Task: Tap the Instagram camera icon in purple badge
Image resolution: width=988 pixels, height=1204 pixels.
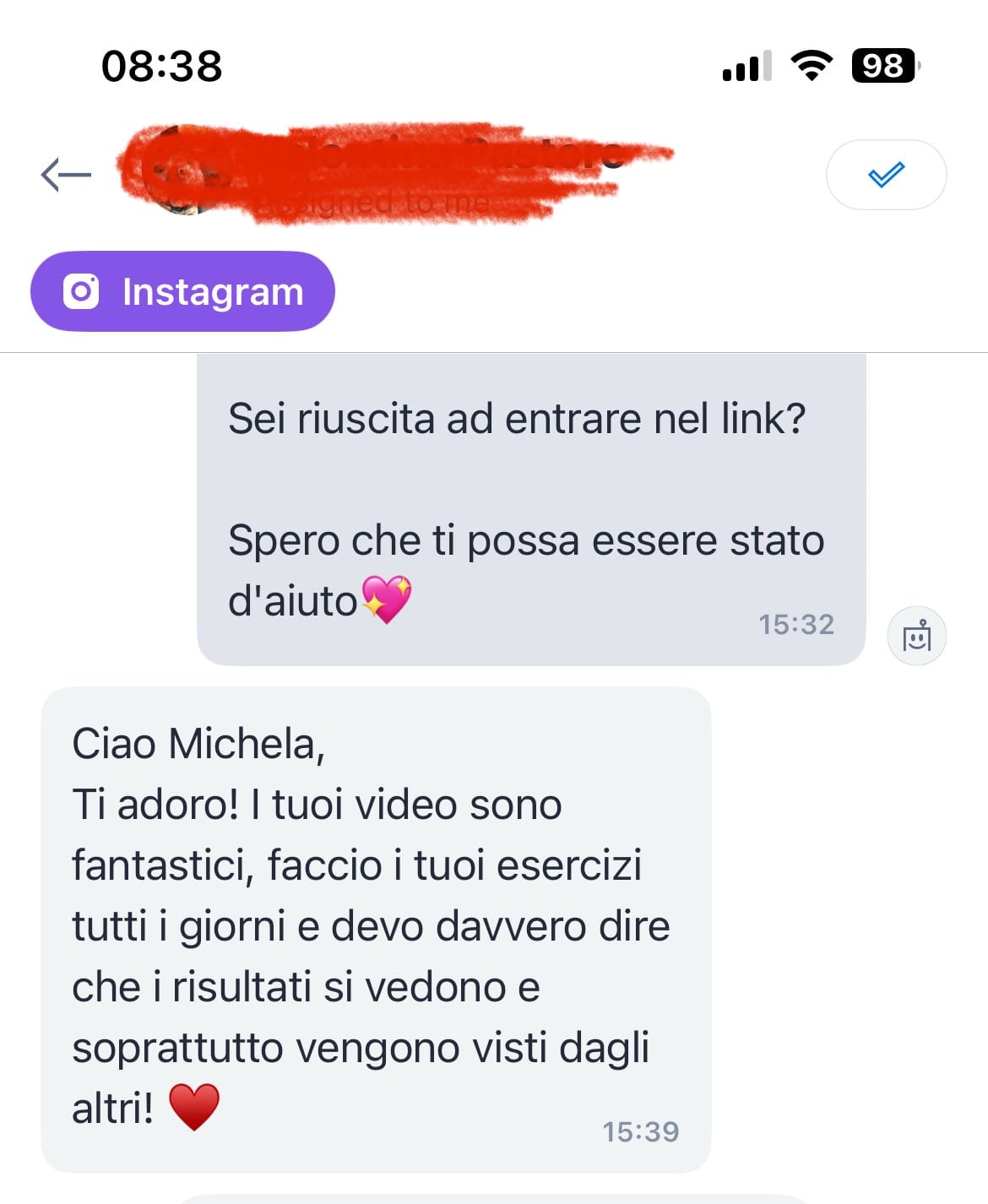Action: click(81, 291)
